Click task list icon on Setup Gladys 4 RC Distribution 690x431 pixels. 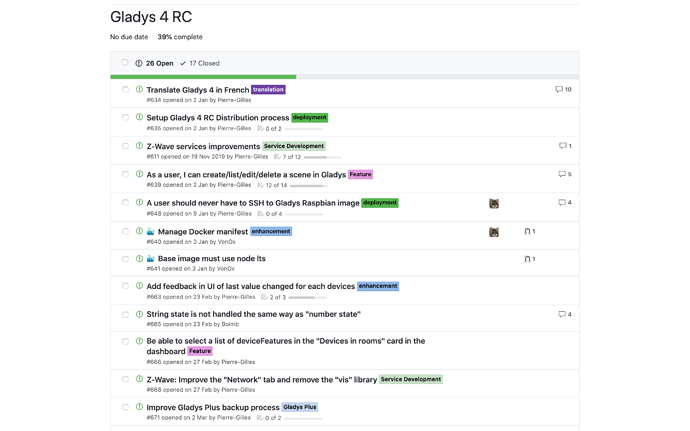tap(260, 129)
